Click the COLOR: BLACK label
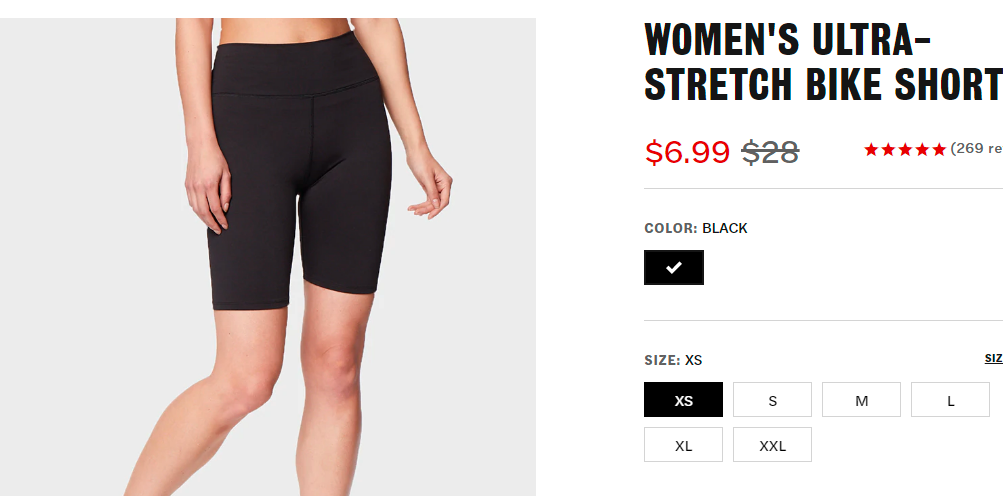 [x=696, y=228]
